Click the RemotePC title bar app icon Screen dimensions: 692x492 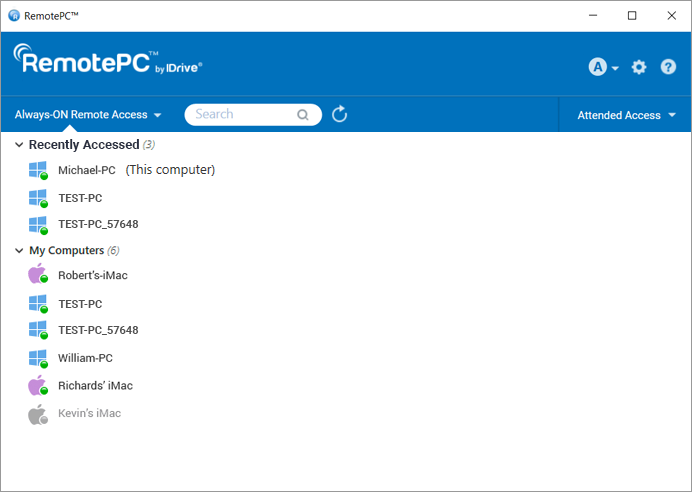click(x=14, y=16)
